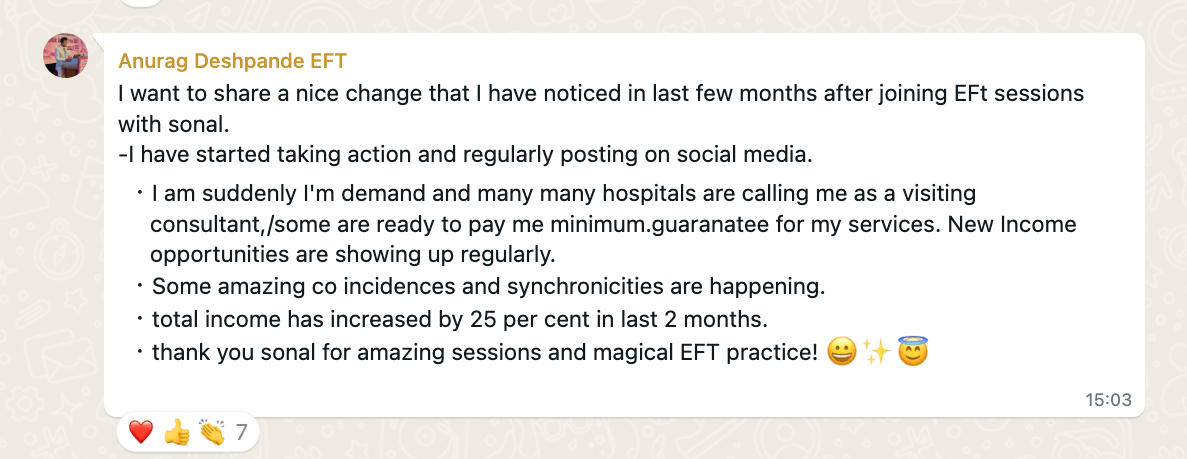The image size is (1187, 459).
Task: Click the partial reaction pill above the message
Action: (x=139, y=3)
